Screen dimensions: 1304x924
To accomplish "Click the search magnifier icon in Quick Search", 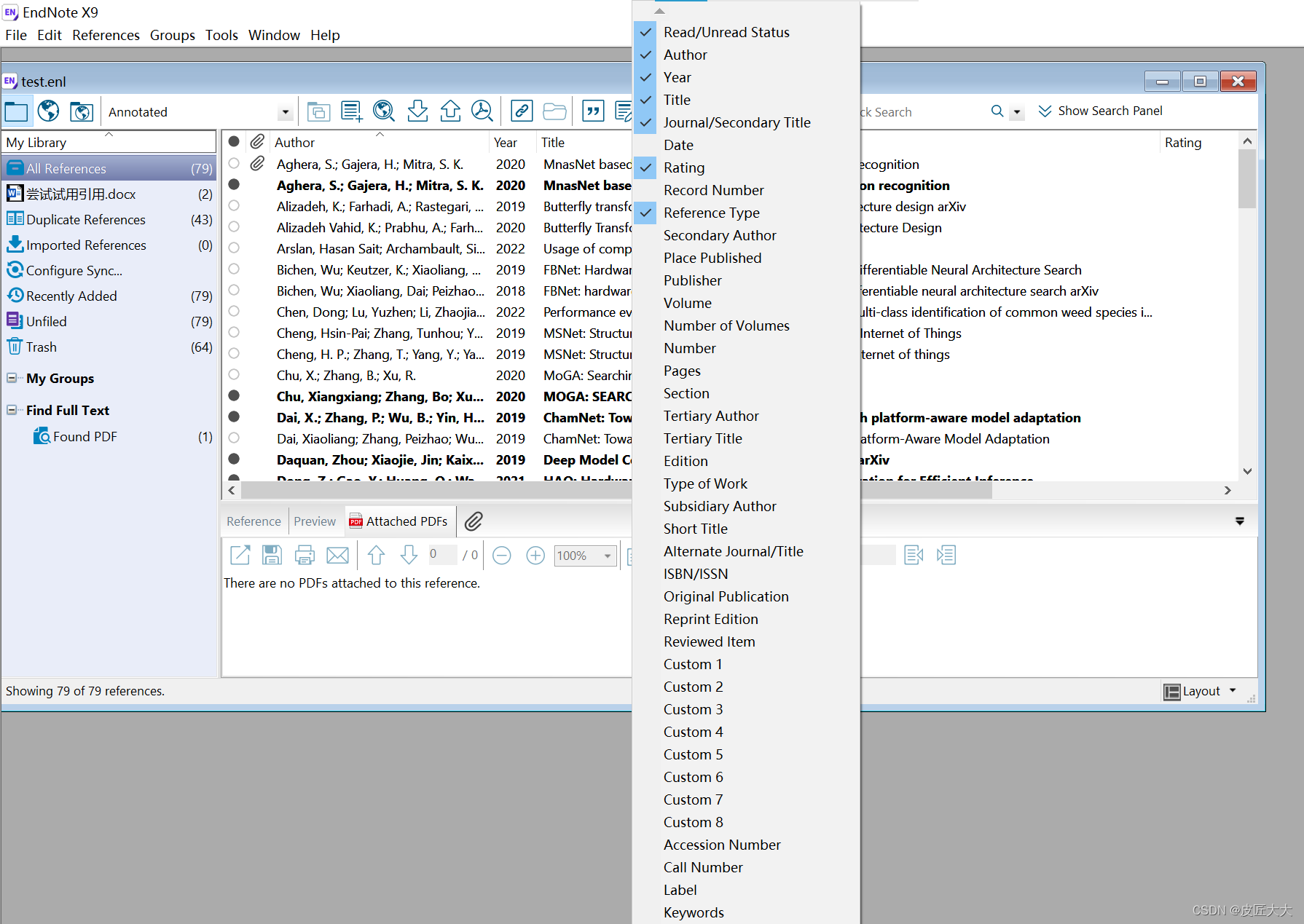I will pos(997,111).
